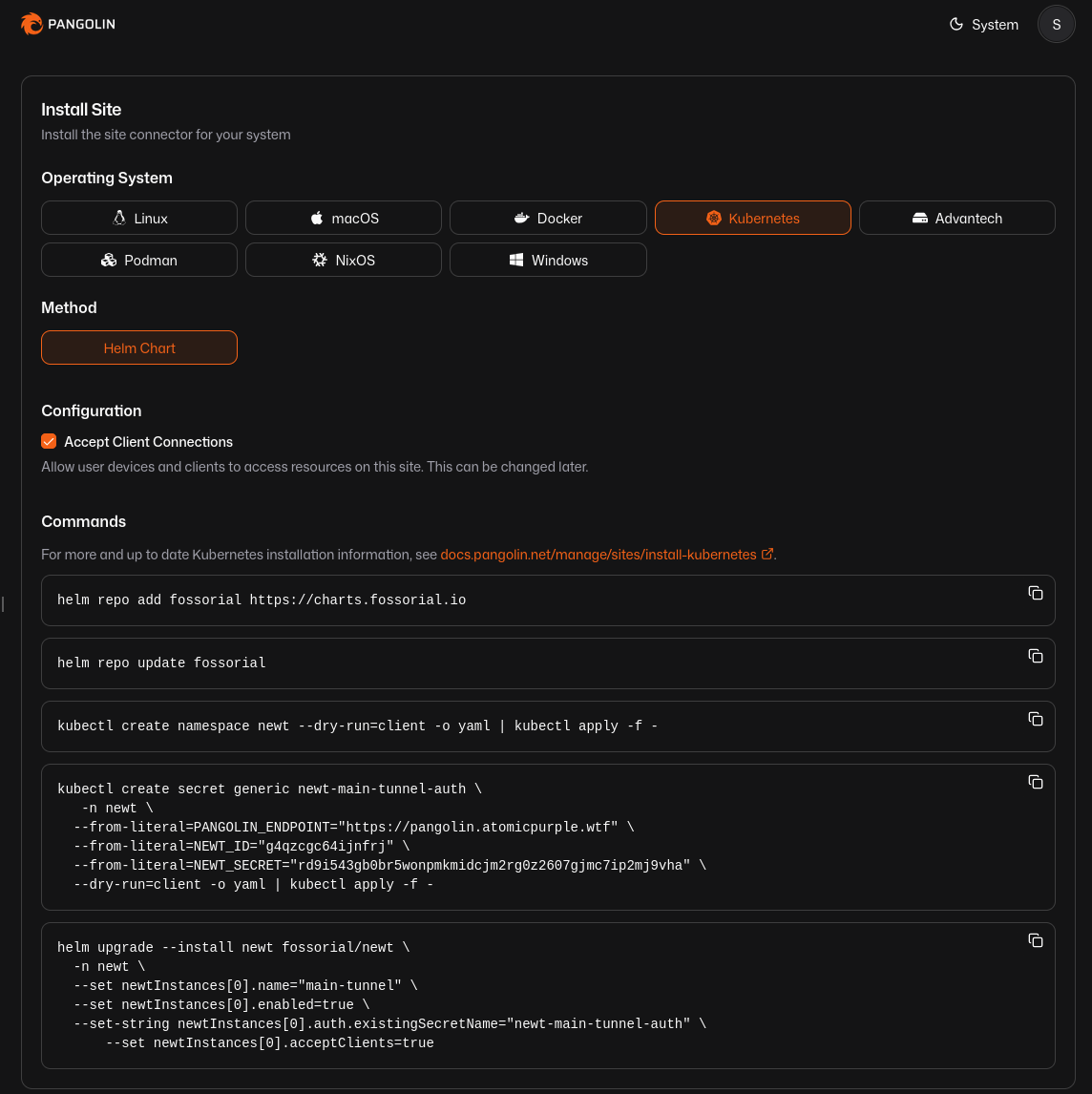Copy the helm upgrade install command
This screenshot has height=1094, width=1092.
1036,940
